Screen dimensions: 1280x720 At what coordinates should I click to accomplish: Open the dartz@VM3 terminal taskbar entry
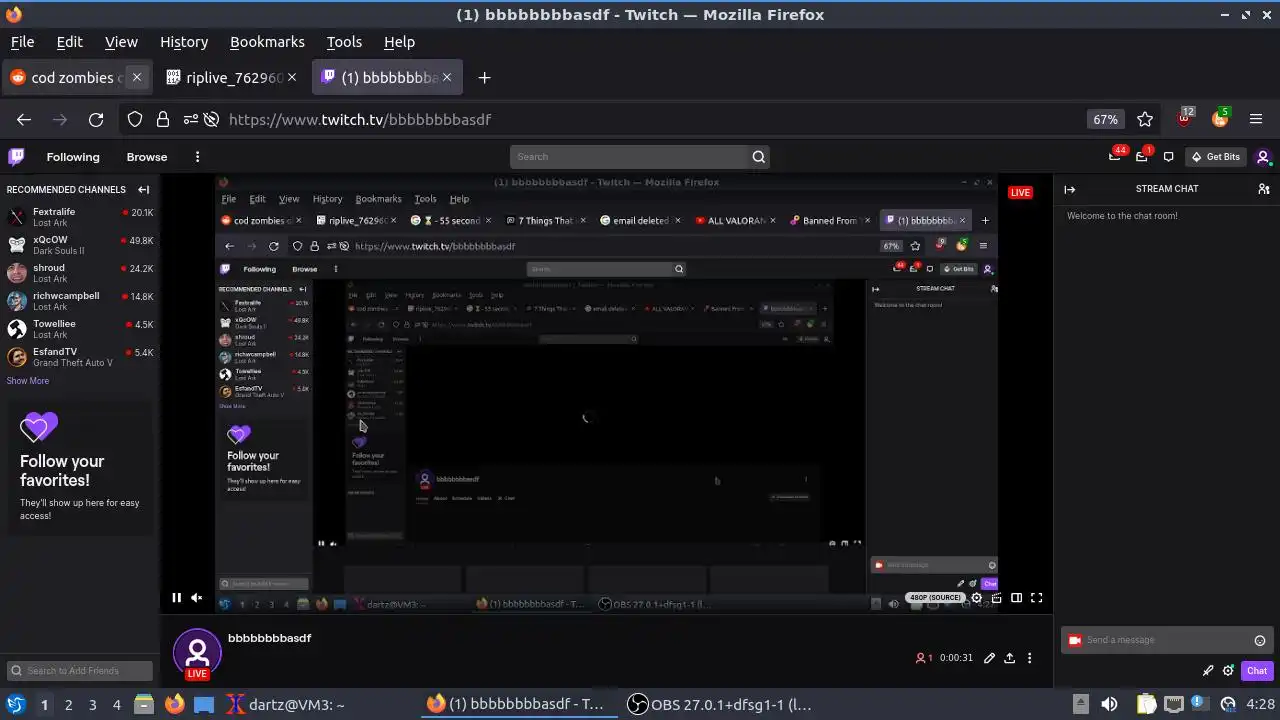(x=286, y=704)
